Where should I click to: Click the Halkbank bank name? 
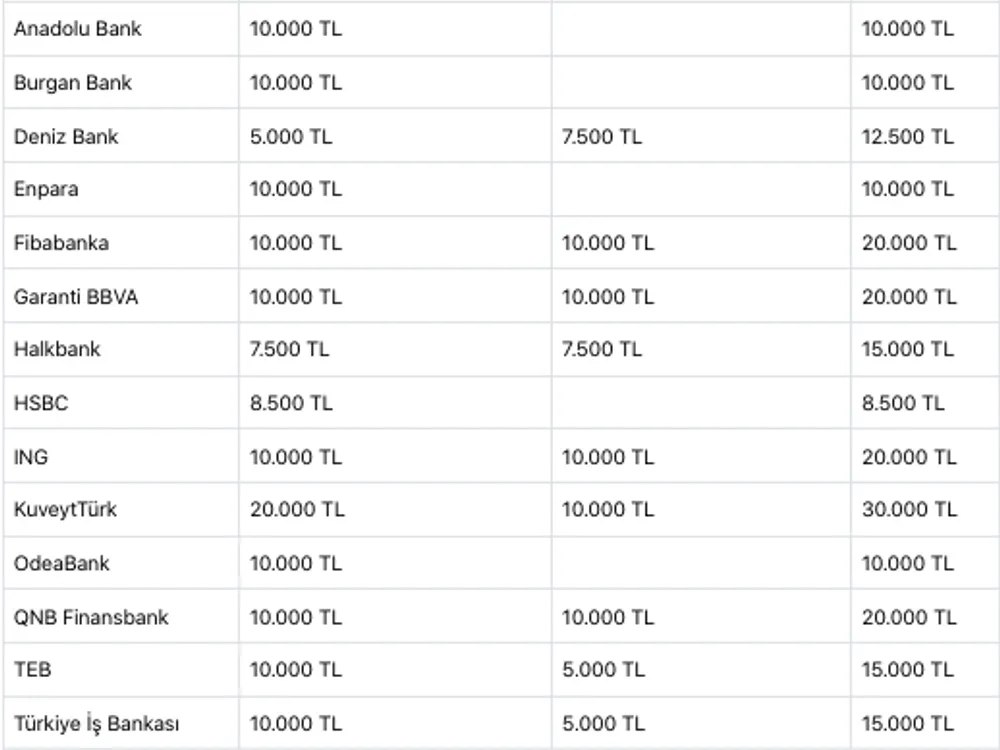57,349
